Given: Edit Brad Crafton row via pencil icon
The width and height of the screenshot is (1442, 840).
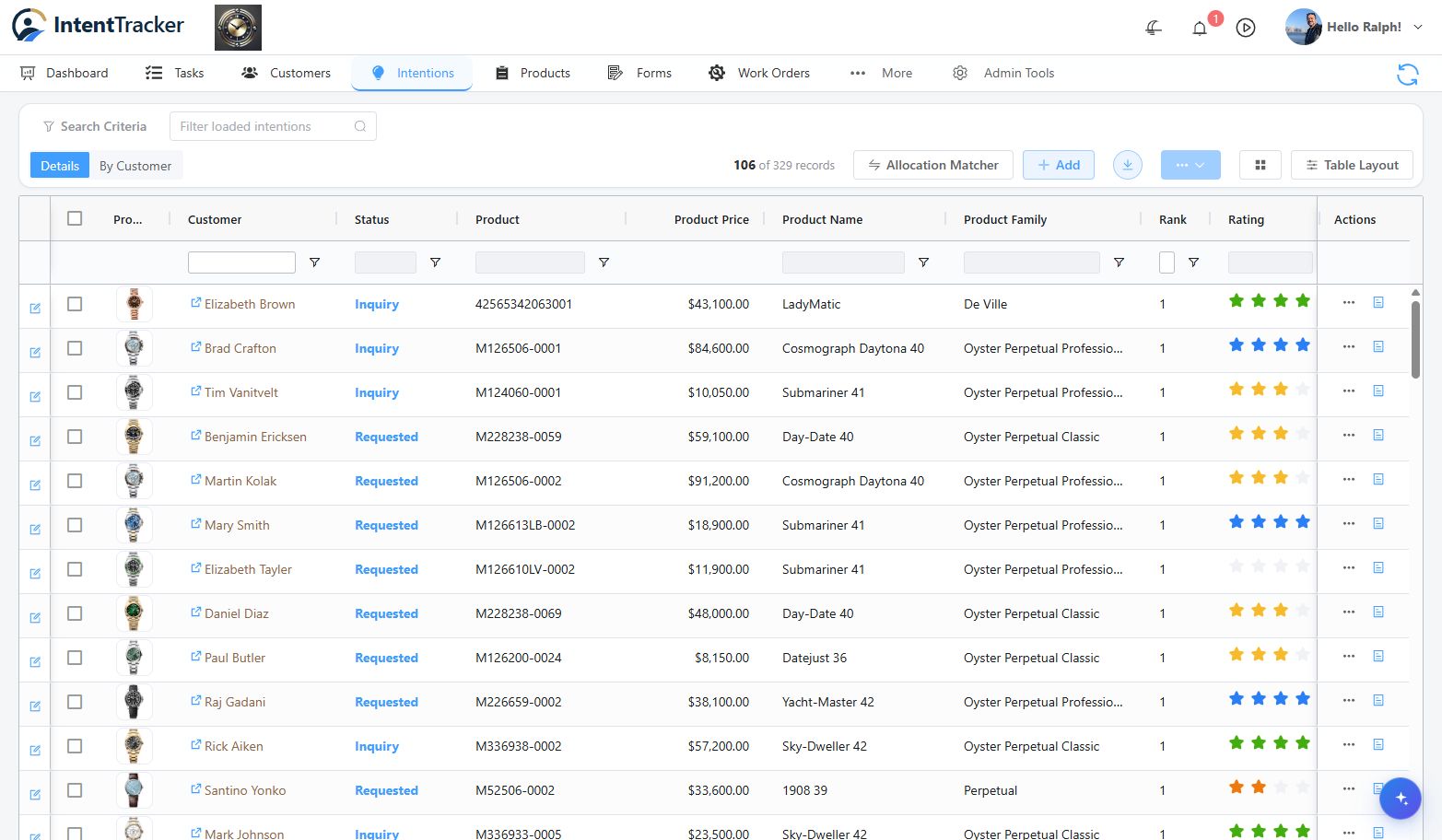Looking at the screenshot, I should coord(35,353).
